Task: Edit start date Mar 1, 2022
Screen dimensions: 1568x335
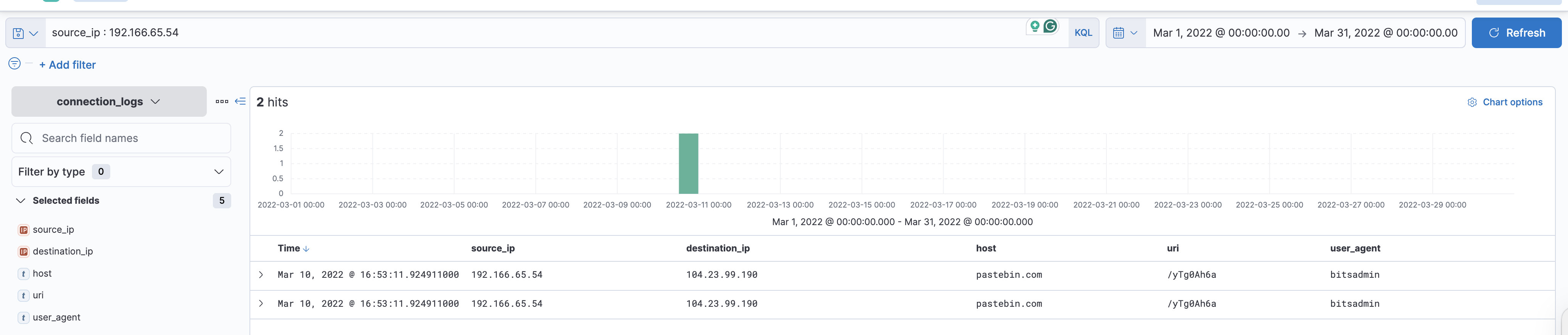Action: (x=1221, y=33)
